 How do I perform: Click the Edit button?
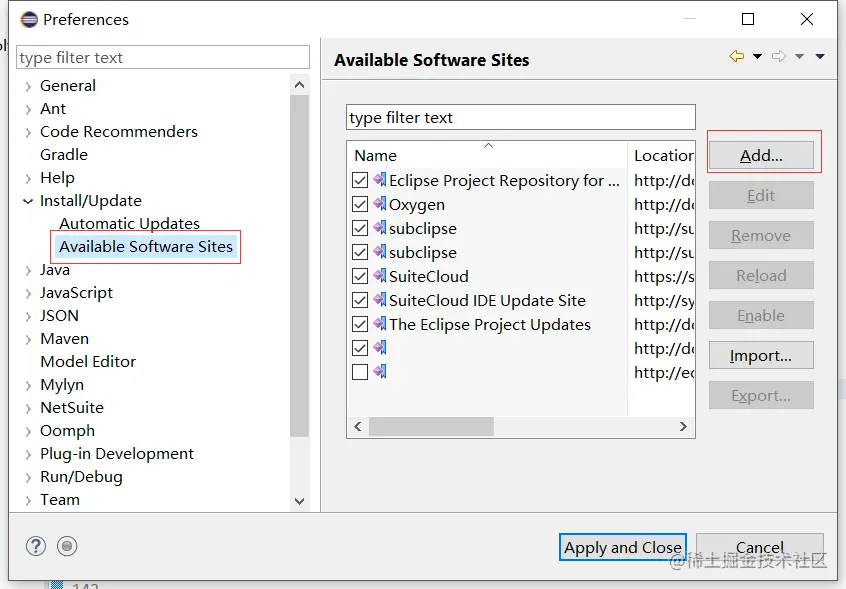[761, 195]
